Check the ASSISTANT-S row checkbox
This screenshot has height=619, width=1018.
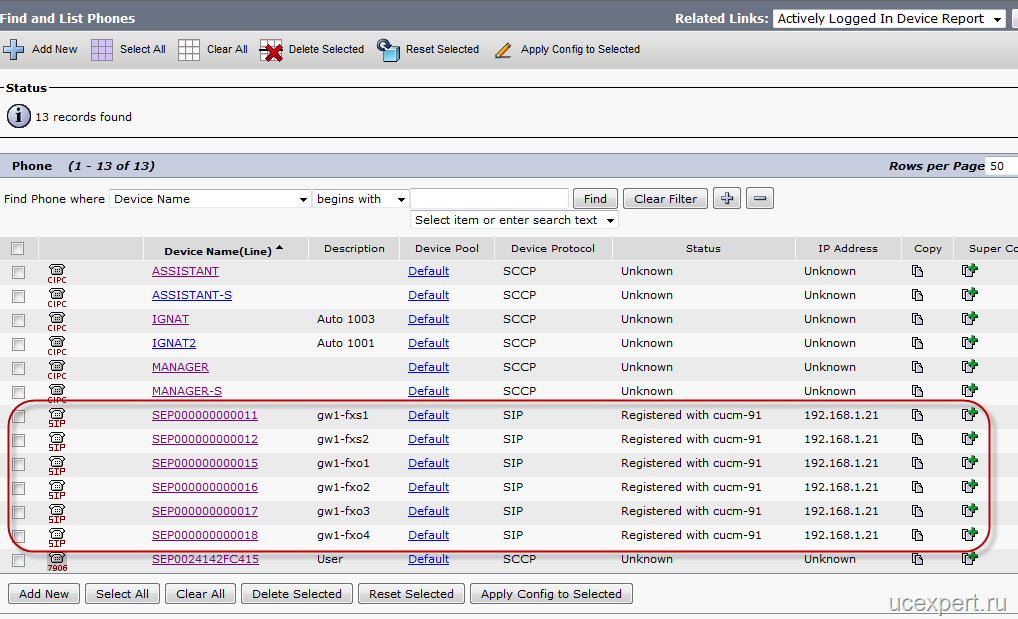point(18,296)
